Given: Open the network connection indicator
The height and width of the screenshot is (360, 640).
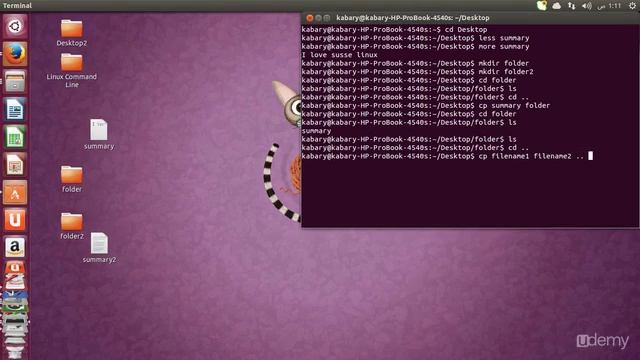Looking at the screenshot, I should [571, 6].
